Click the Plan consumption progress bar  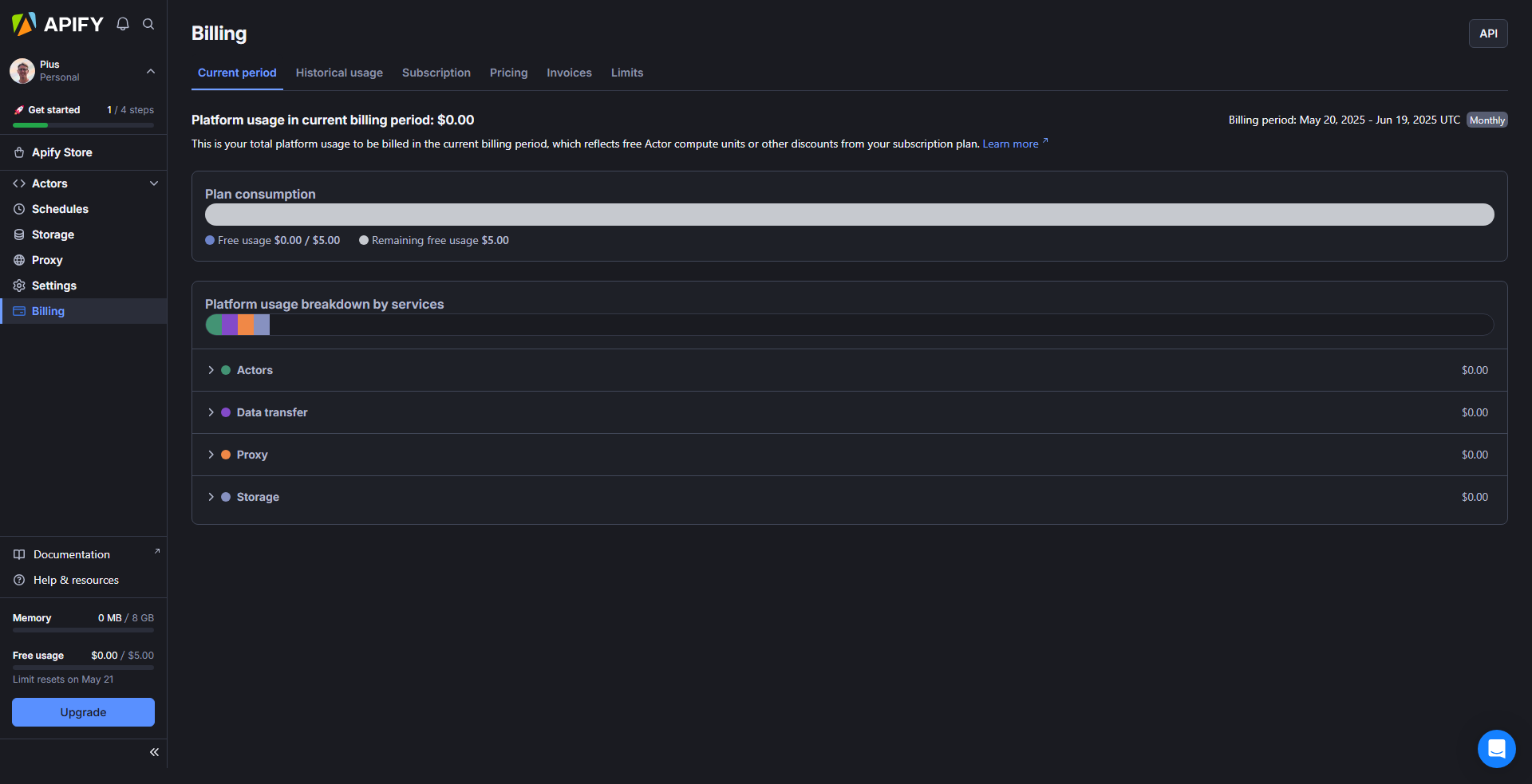(x=849, y=215)
